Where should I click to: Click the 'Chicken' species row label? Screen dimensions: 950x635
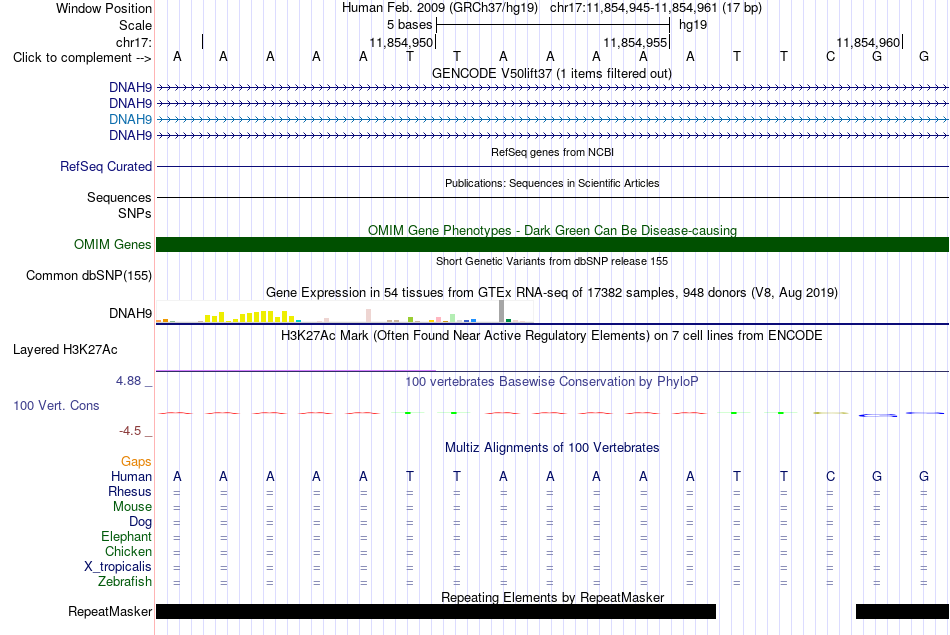point(128,551)
